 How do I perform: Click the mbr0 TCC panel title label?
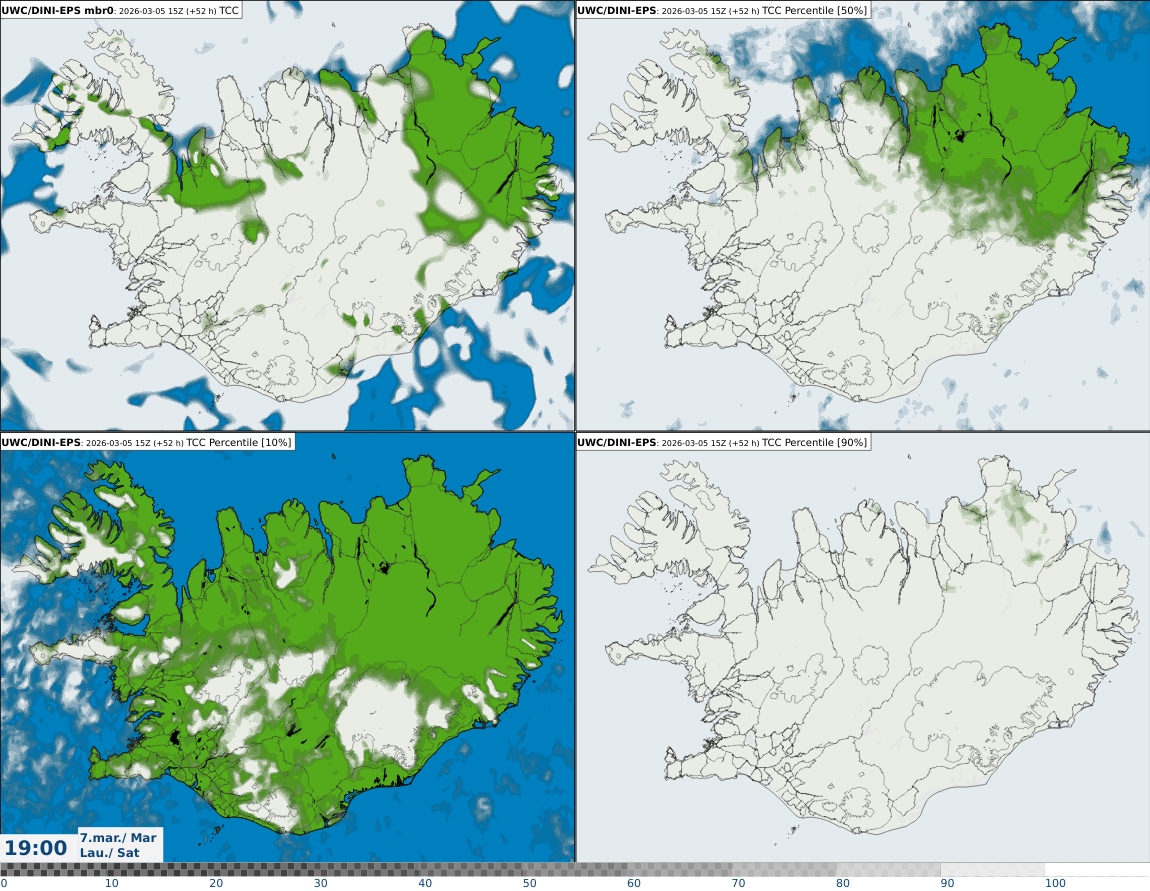(x=121, y=10)
